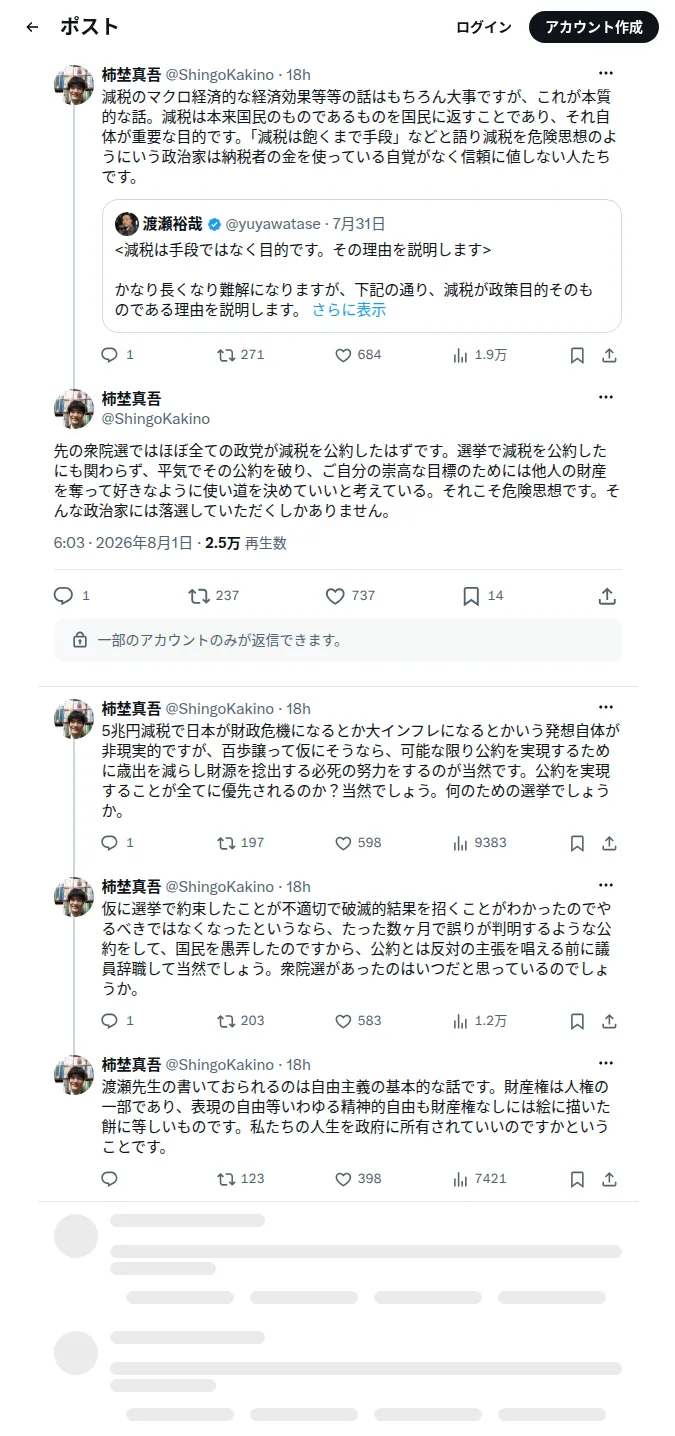Like the reply with 398 likes
Screen dimensions: 675x1436
(357, 1179)
